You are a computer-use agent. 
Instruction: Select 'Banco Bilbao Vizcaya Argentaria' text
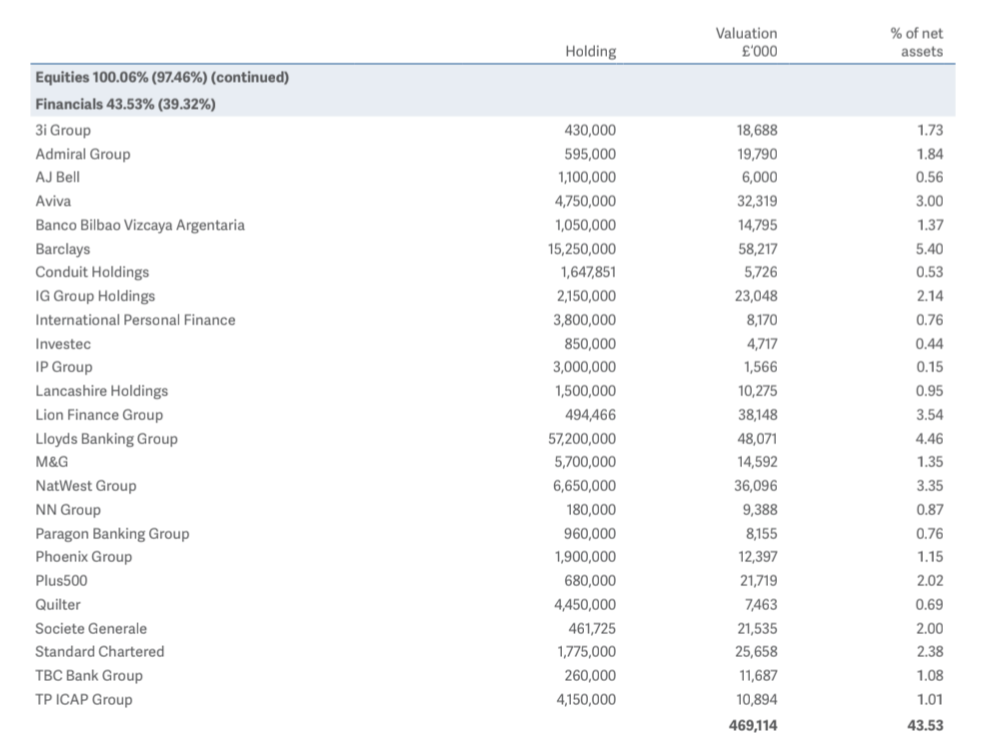(x=140, y=225)
